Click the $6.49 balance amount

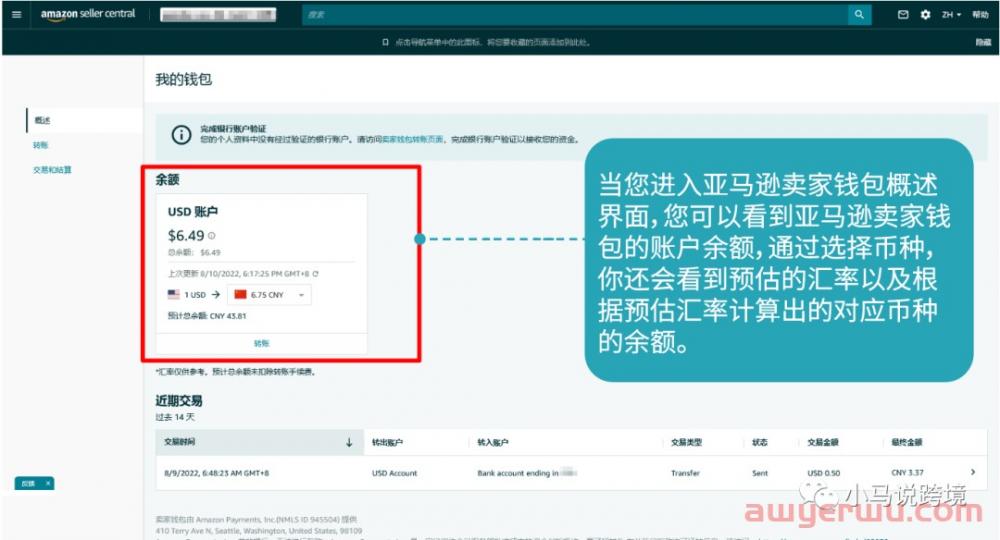tap(186, 236)
